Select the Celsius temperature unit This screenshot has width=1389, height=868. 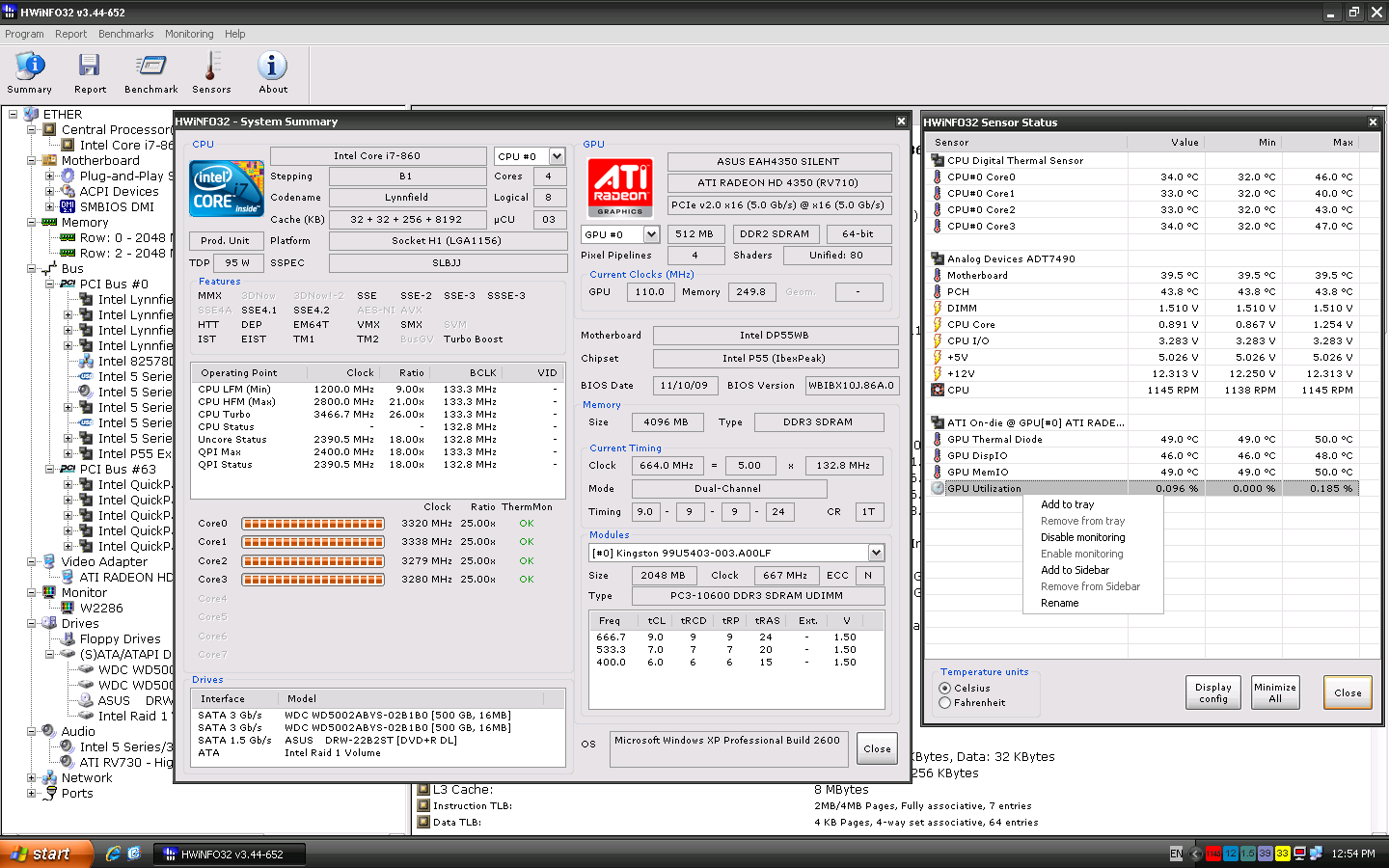click(945, 689)
